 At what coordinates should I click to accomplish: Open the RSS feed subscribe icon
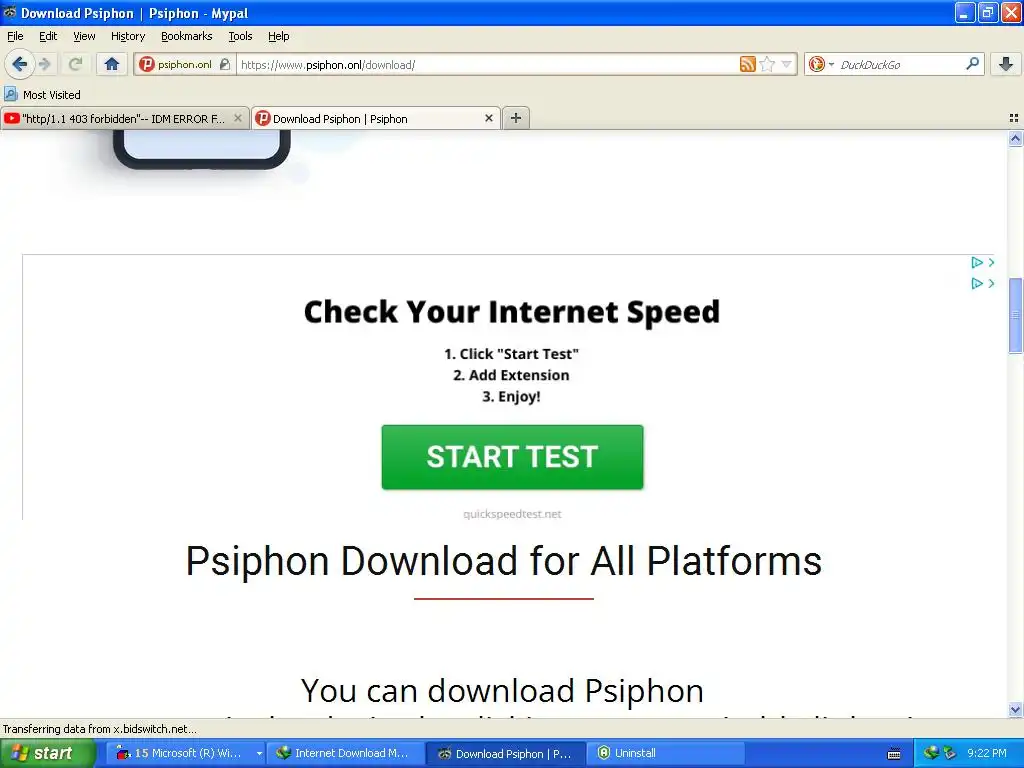point(747,64)
